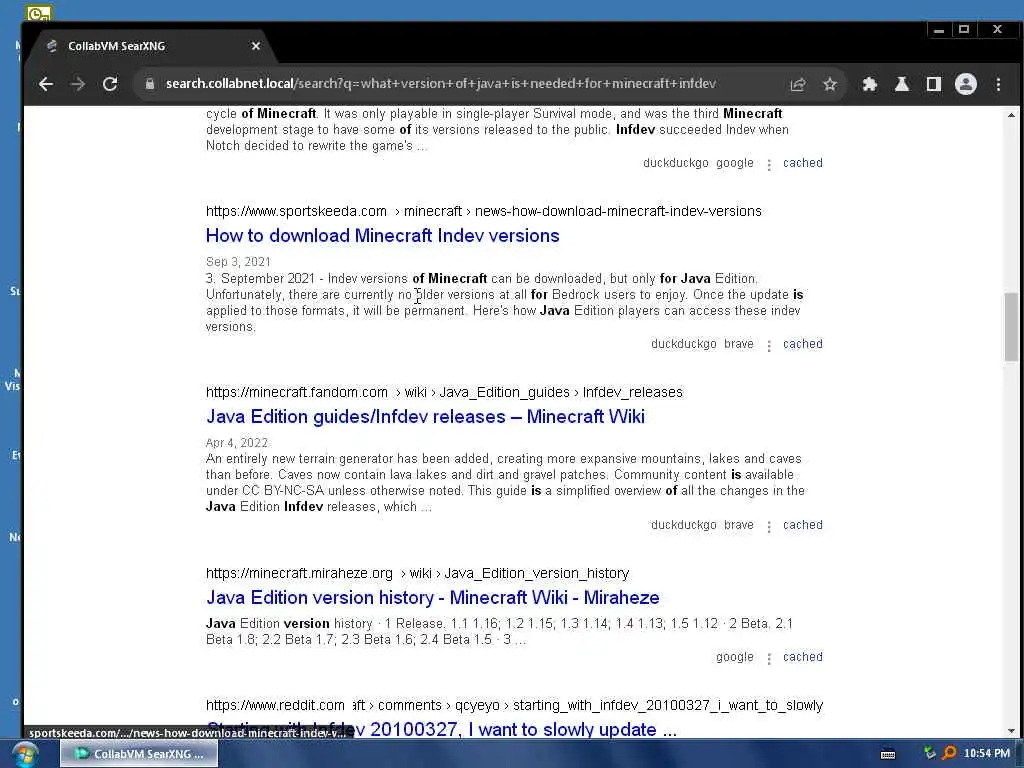Image resolution: width=1024 pixels, height=768 pixels.
Task: Click the 10:54 PM system clock
Action: [986, 754]
